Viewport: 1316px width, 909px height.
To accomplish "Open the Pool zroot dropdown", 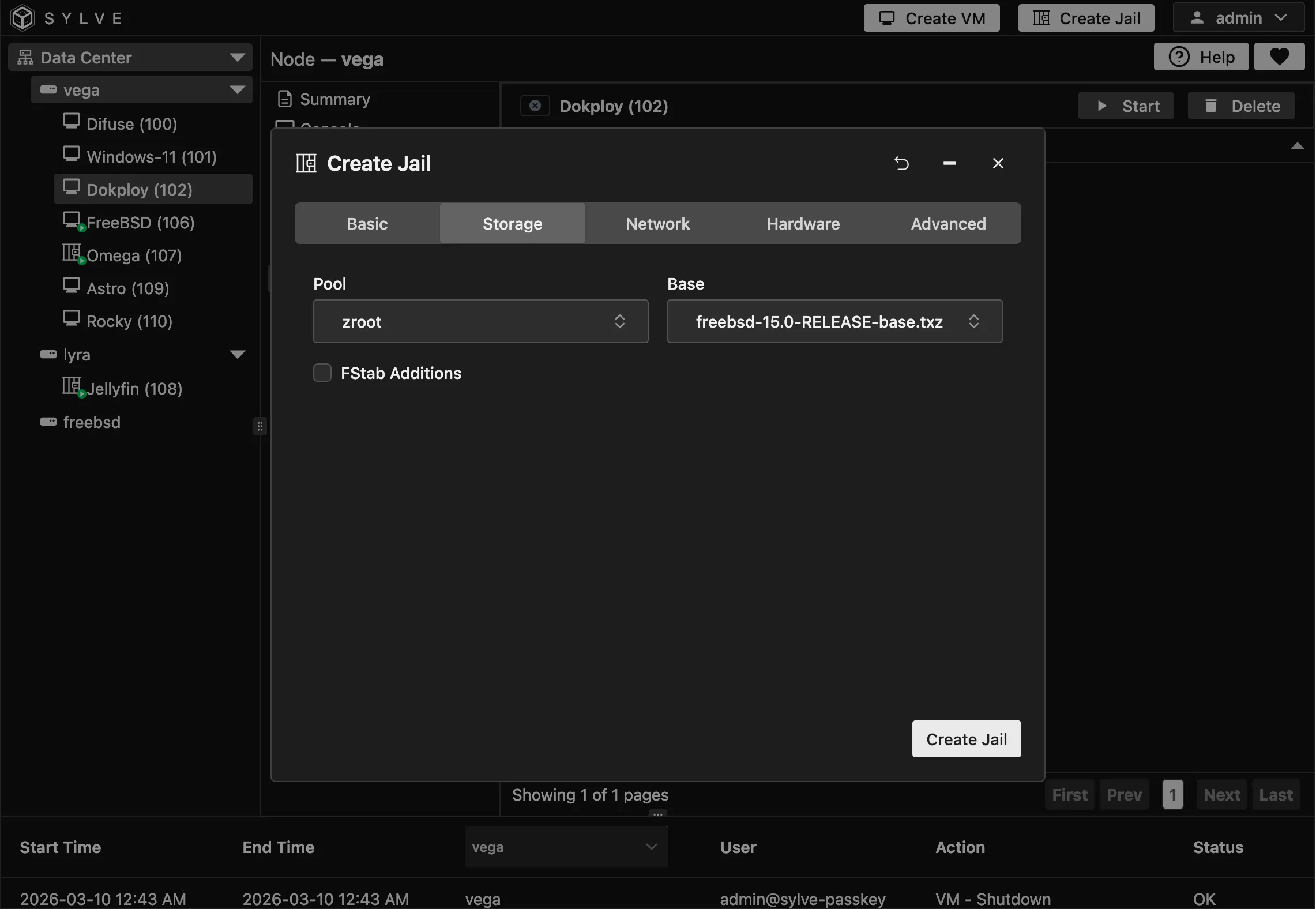I will point(480,321).
